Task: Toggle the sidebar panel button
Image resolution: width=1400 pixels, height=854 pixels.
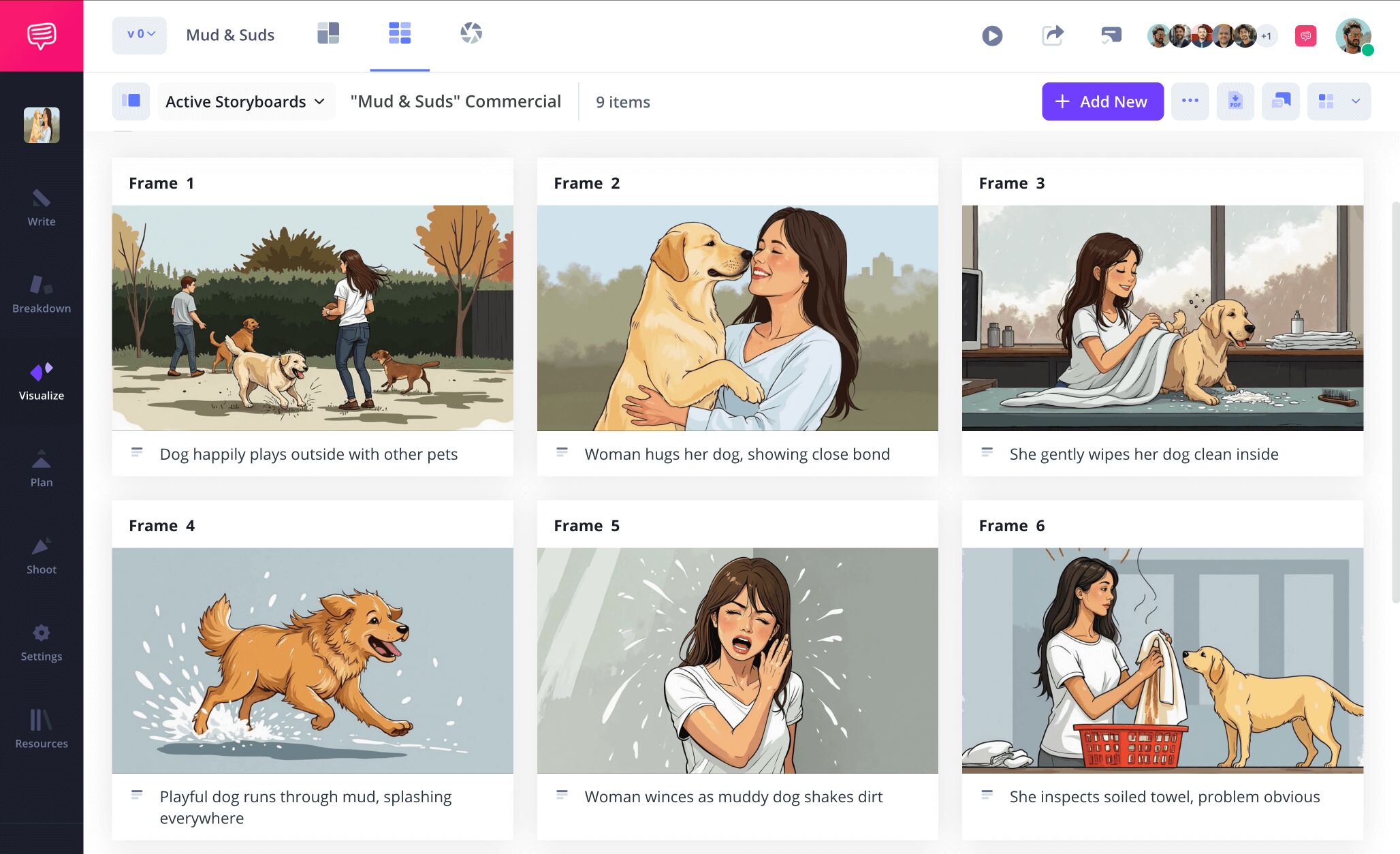Action: (x=131, y=101)
